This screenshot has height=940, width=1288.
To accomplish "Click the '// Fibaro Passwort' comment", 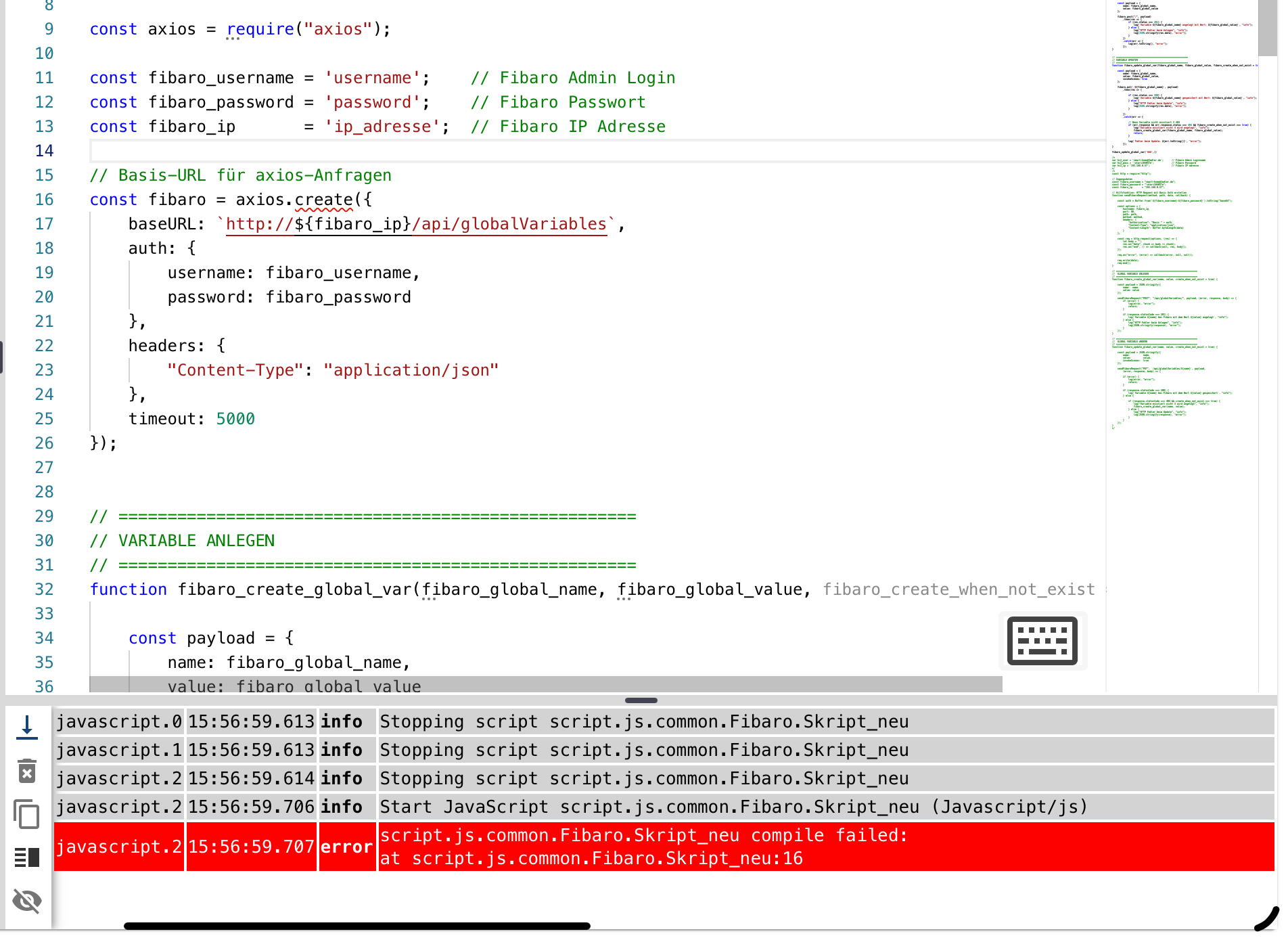I will coord(558,102).
